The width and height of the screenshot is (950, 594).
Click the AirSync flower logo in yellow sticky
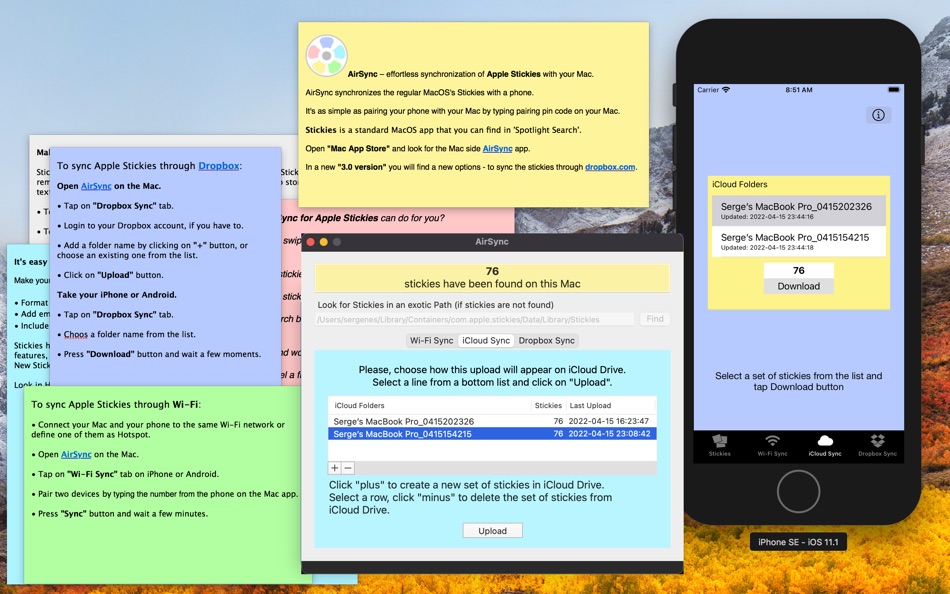327,56
